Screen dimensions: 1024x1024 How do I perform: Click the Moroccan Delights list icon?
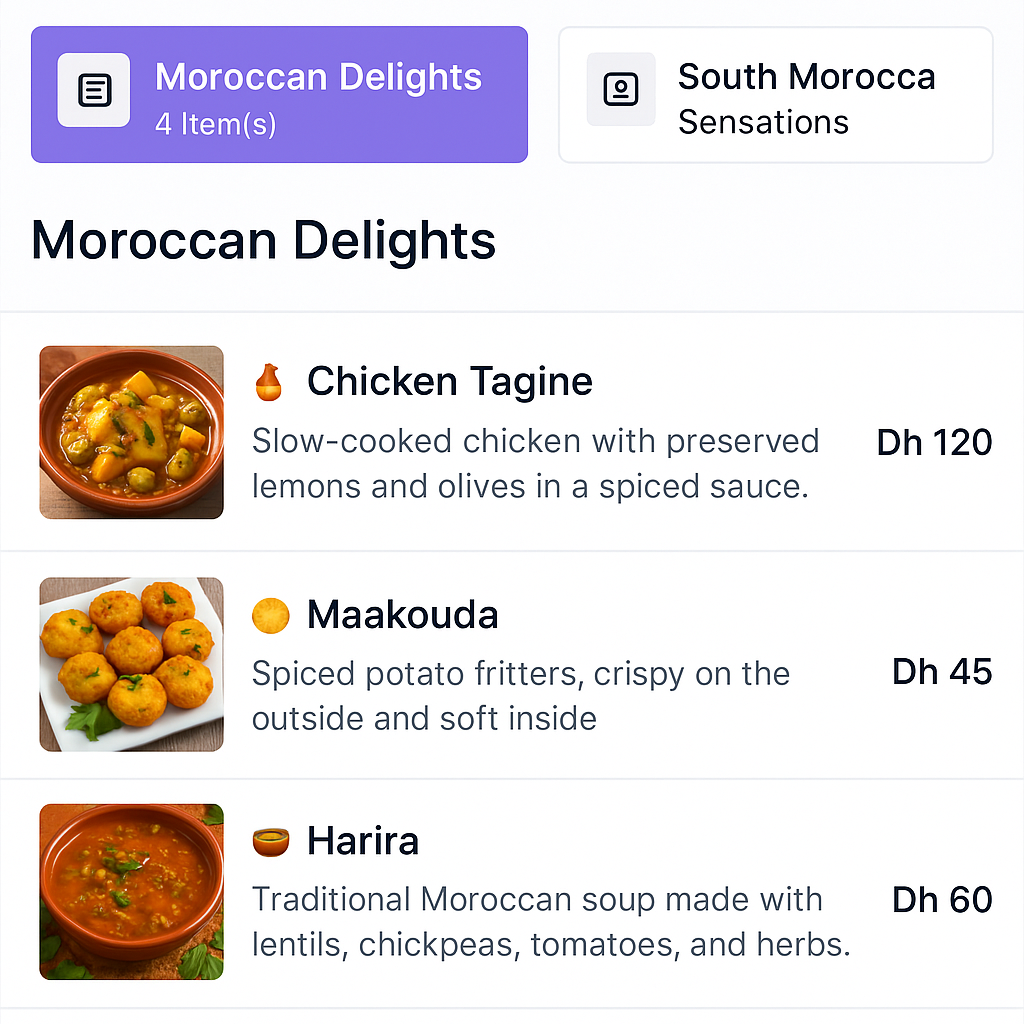click(x=93, y=91)
